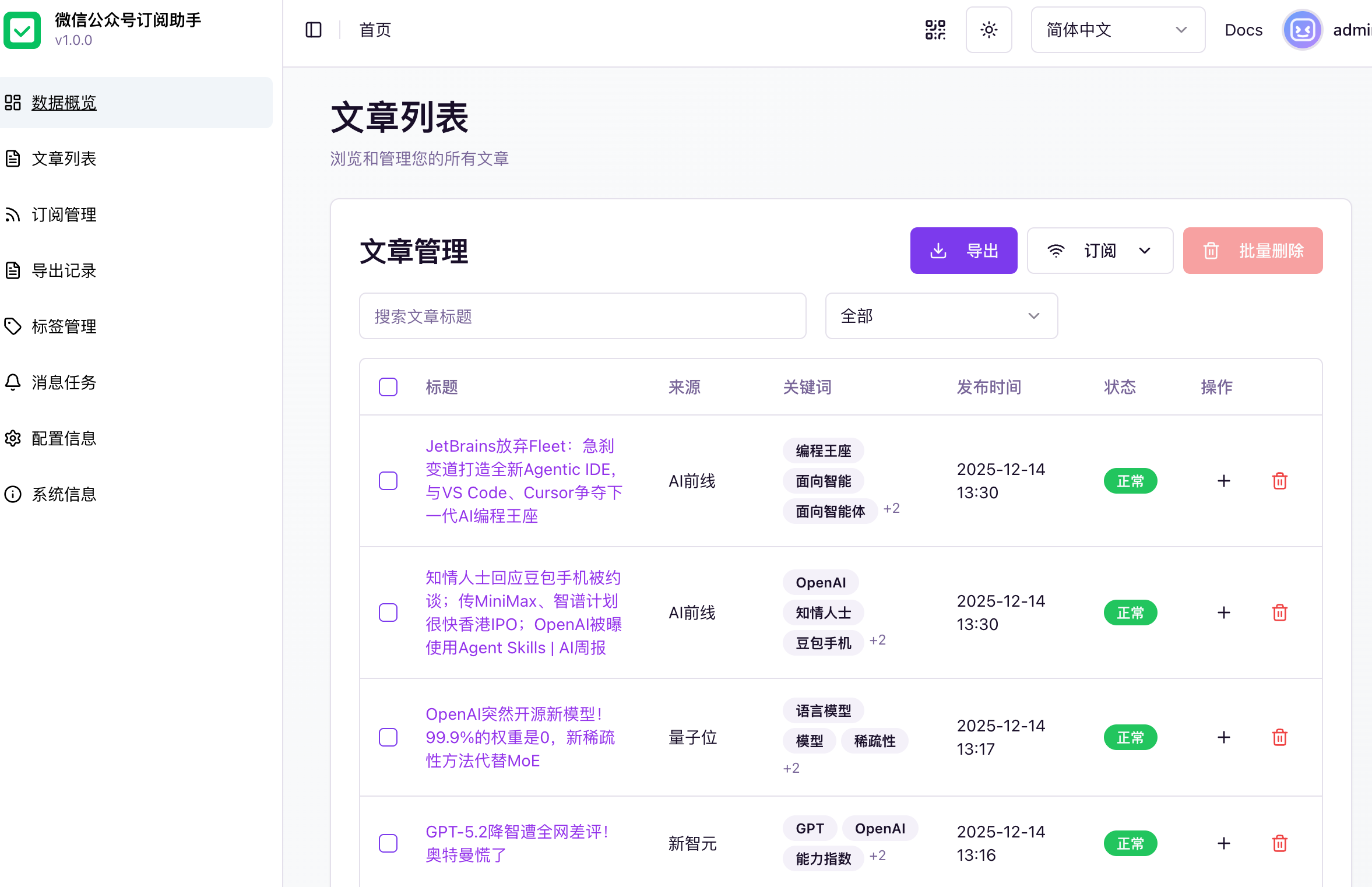Open 配置信息 with the gear icon
This screenshot has height=887, width=1372.
click(13, 438)
